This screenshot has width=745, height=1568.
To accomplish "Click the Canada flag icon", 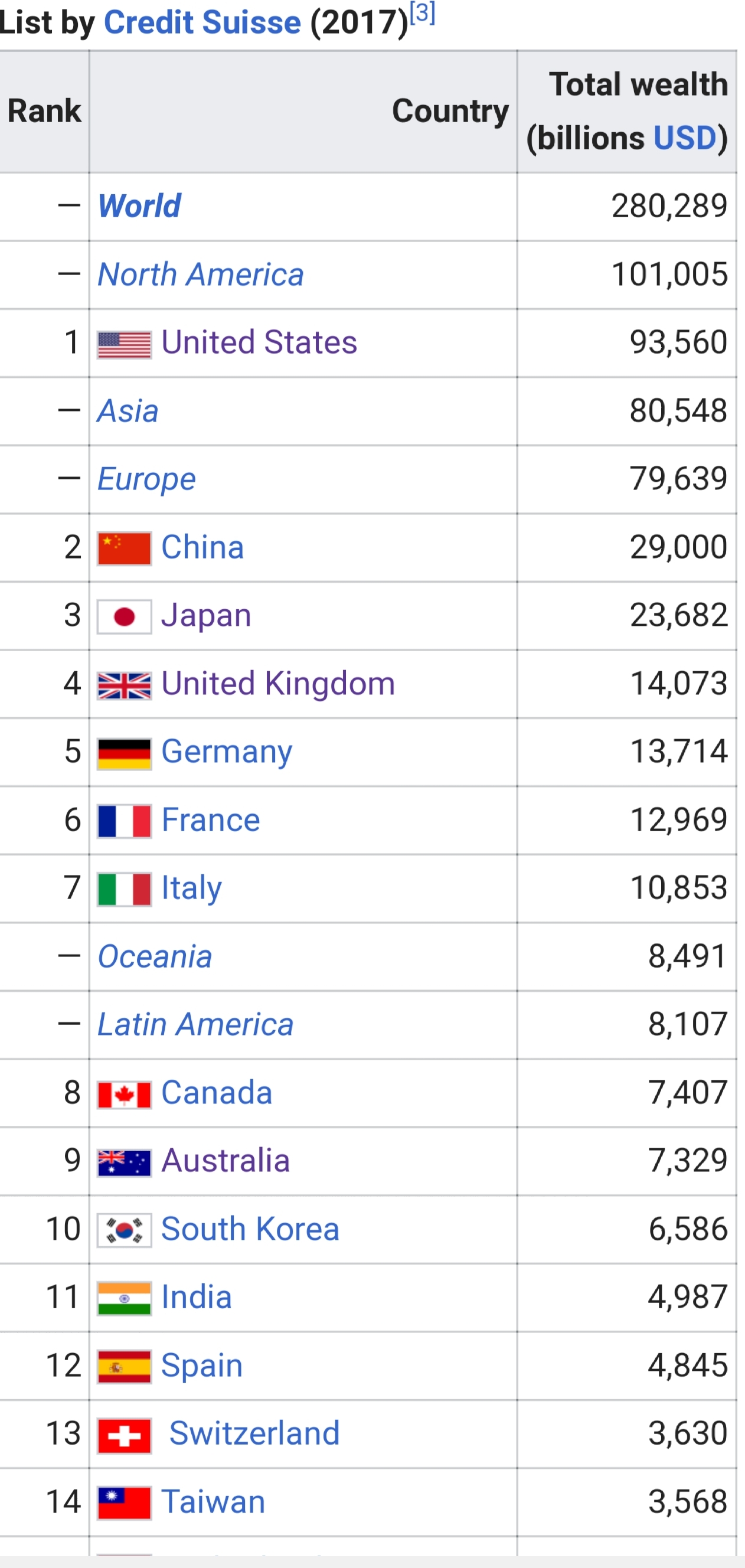I will coord(124,1095).
